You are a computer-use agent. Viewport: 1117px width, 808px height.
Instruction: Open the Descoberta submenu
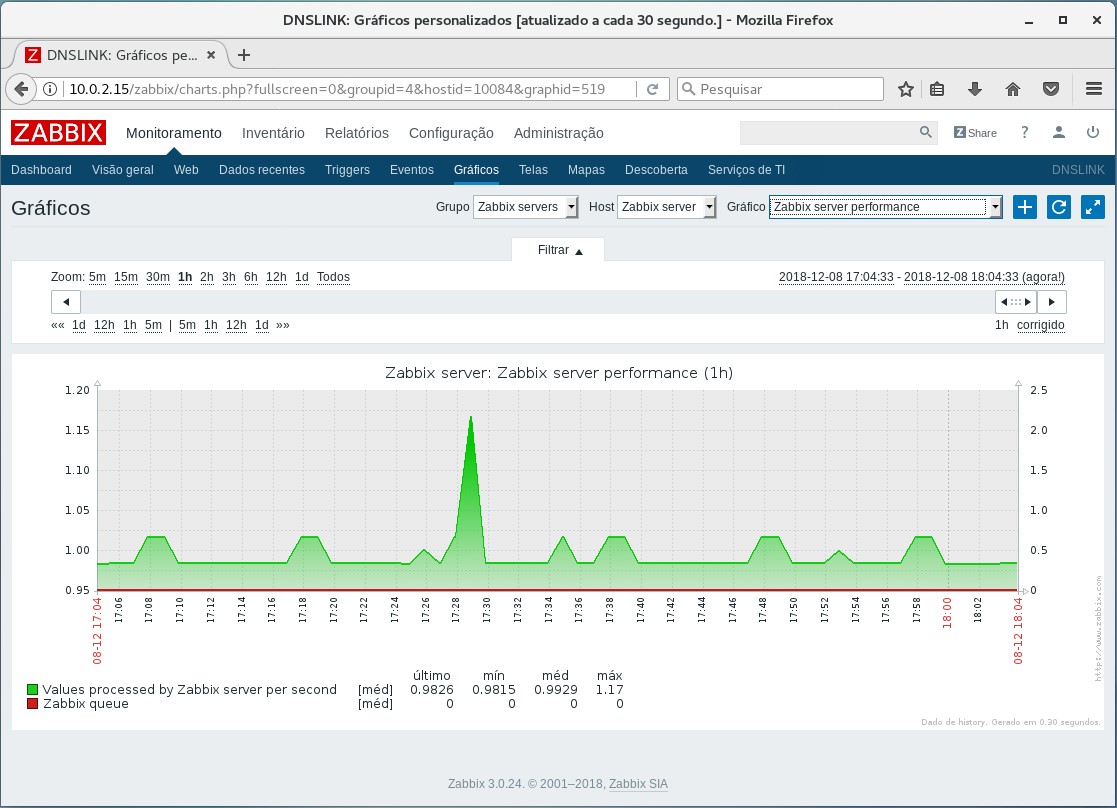[656, 170]
